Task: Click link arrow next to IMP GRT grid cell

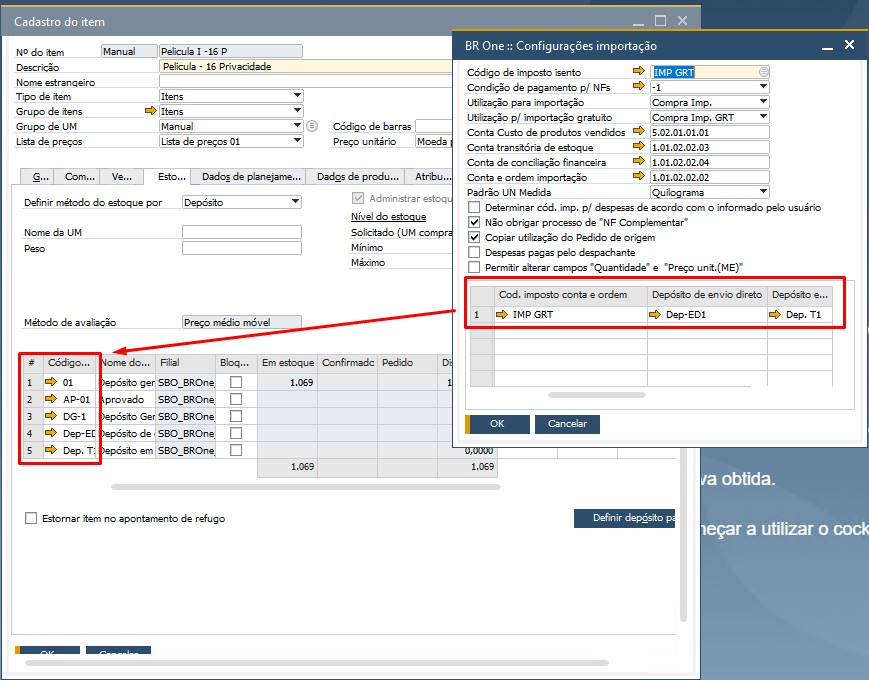Action: [502, 314]
